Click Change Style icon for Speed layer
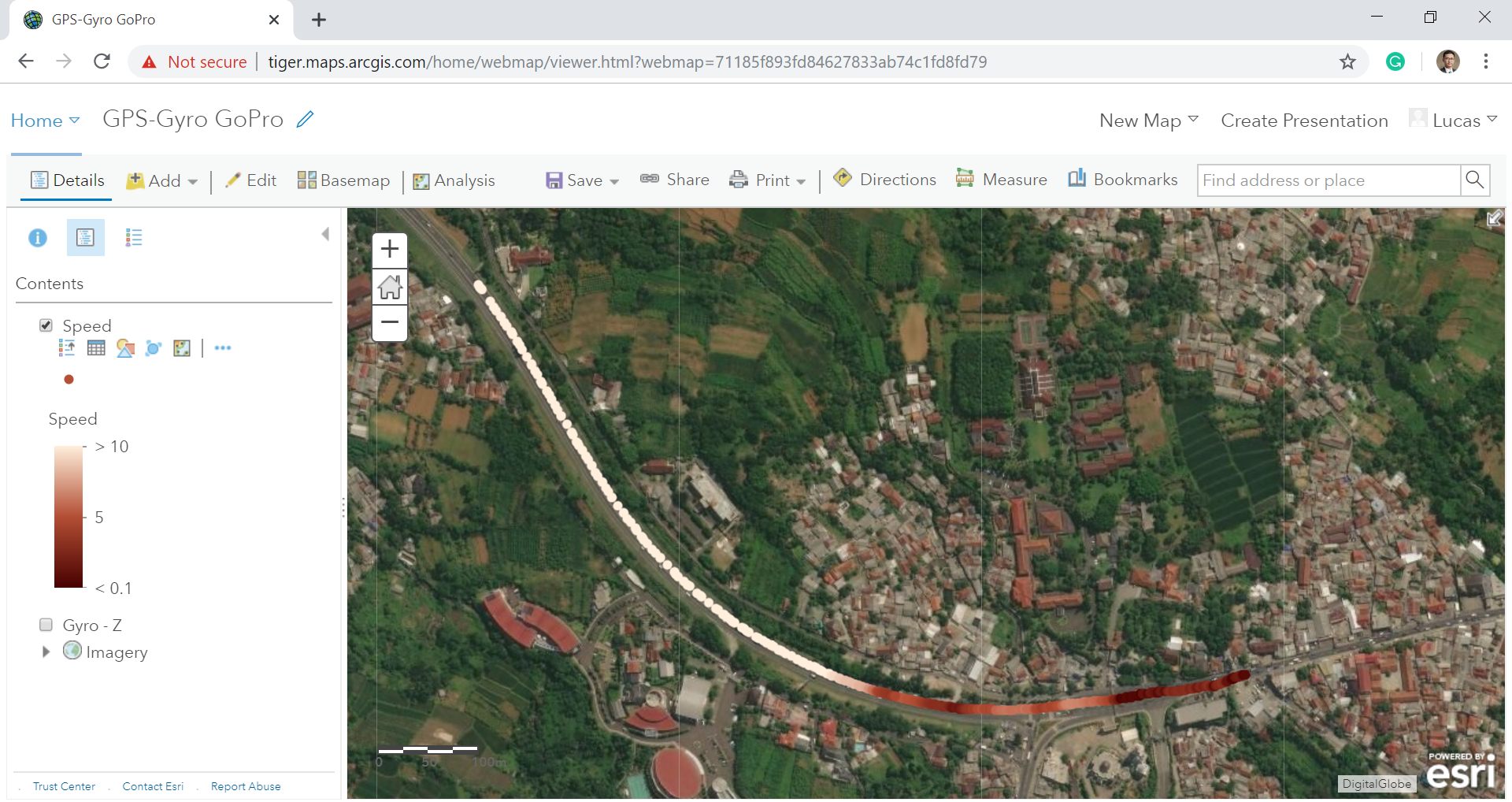This screenshot has width=1512, height=802. 125,348
